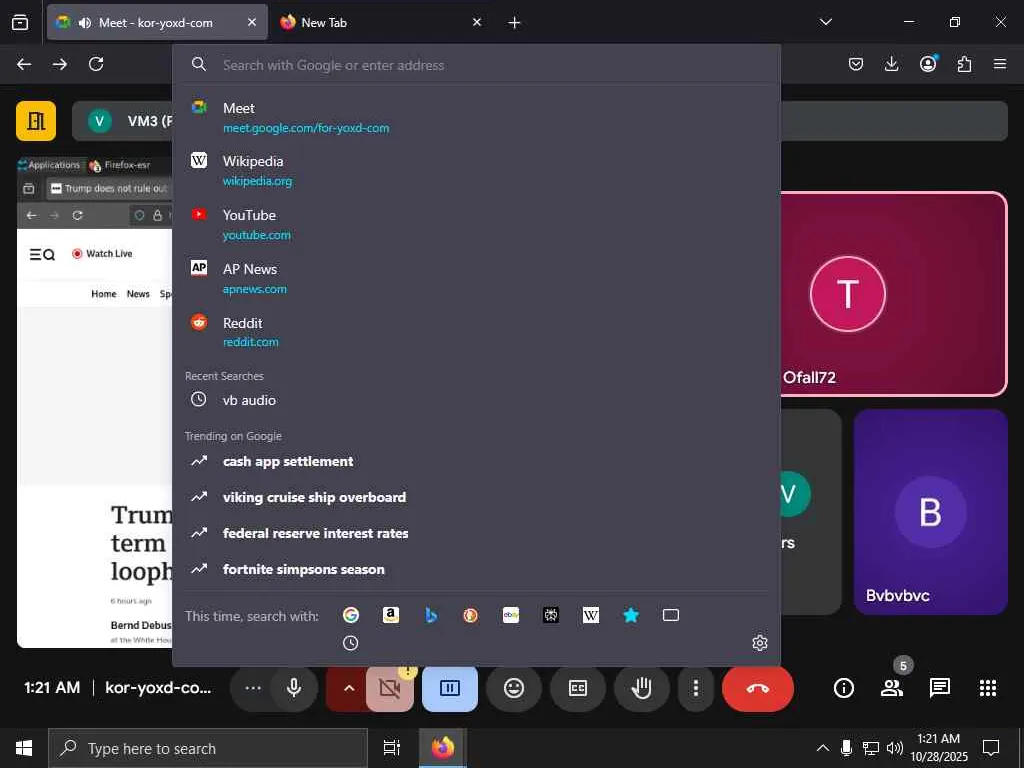
Task: Close the New Tab tab
Action: point(477,22)
